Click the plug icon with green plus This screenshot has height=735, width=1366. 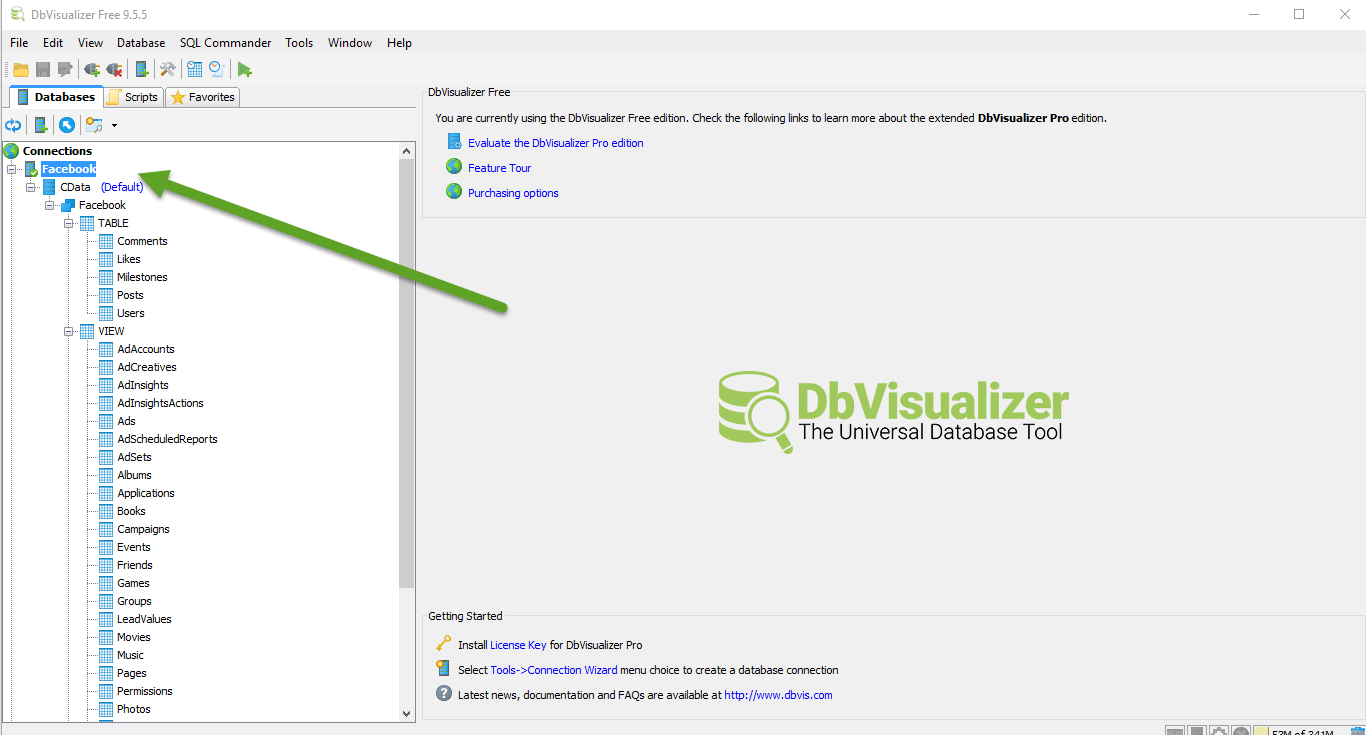[x=92, y=69]
